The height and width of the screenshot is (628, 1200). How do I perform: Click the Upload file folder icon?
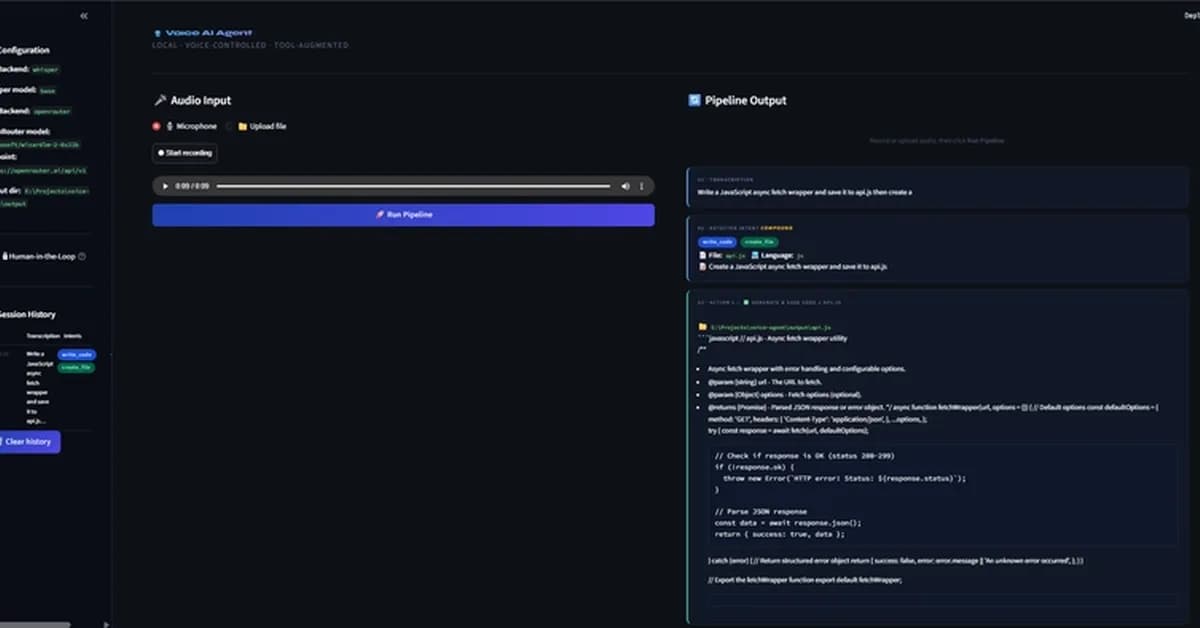pyautogui.click(x=242, y=126)
